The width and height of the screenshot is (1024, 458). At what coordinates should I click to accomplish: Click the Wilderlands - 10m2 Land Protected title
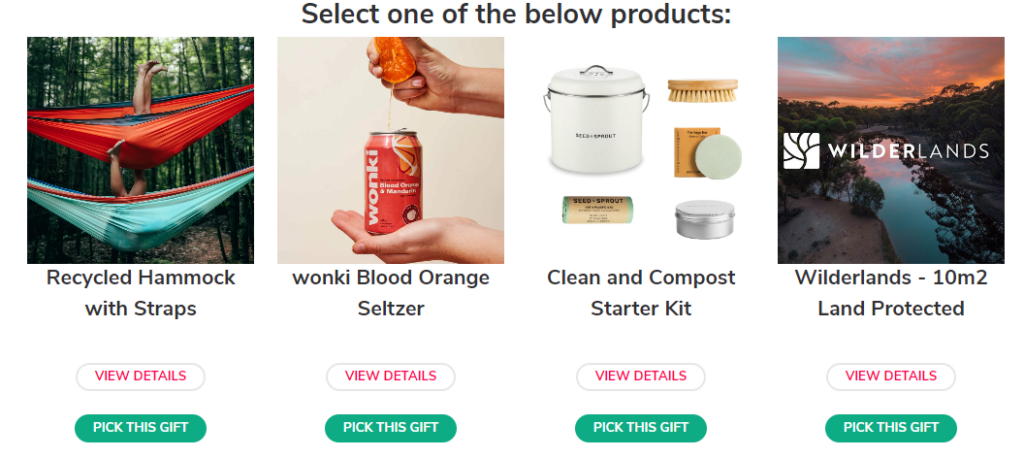point(891,293)
